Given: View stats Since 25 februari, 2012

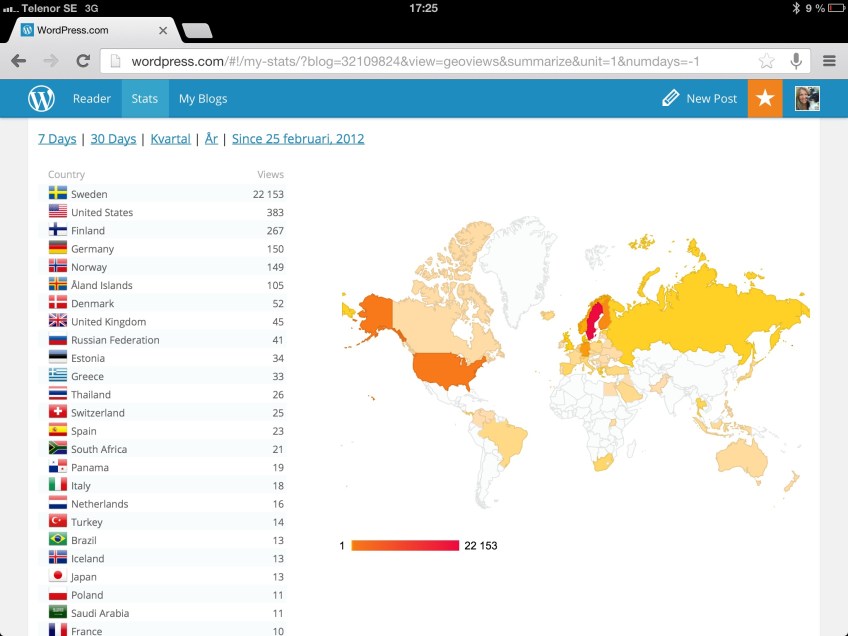Looking at the screenshot, I should [x=298, y=139].
